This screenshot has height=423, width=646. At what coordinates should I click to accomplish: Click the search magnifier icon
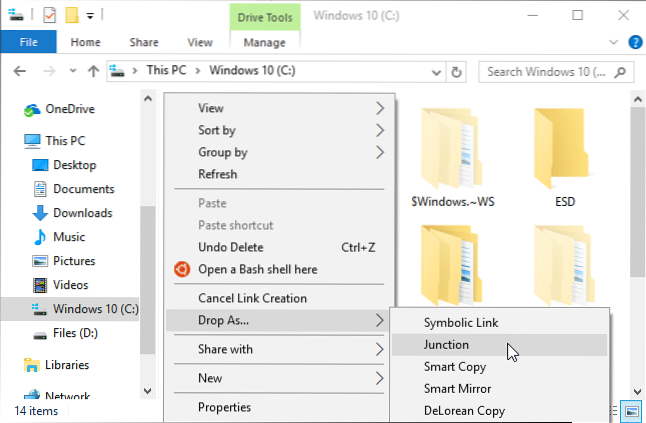[x=620, y=72]
